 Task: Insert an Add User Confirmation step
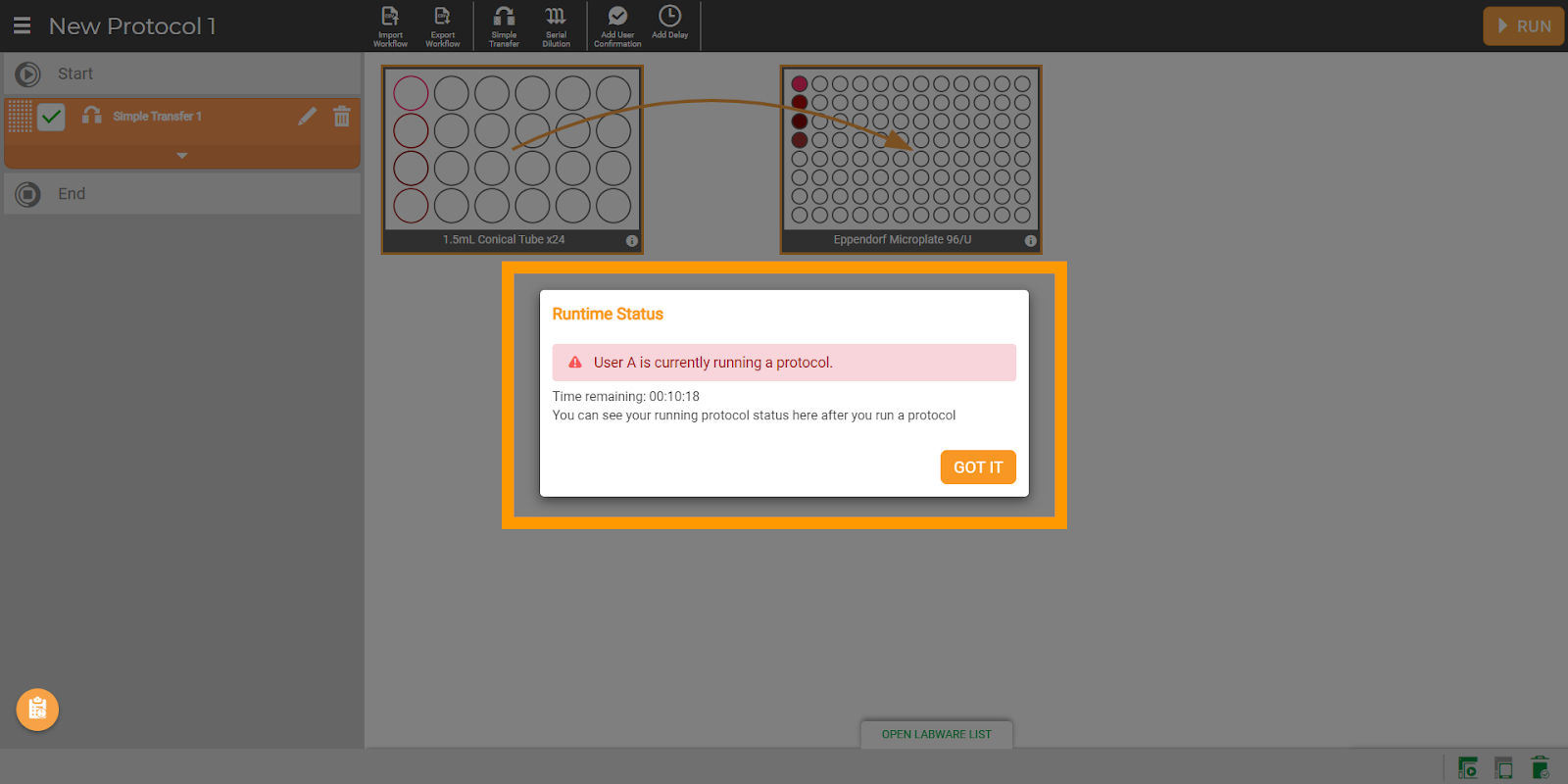tap(617, 25)
